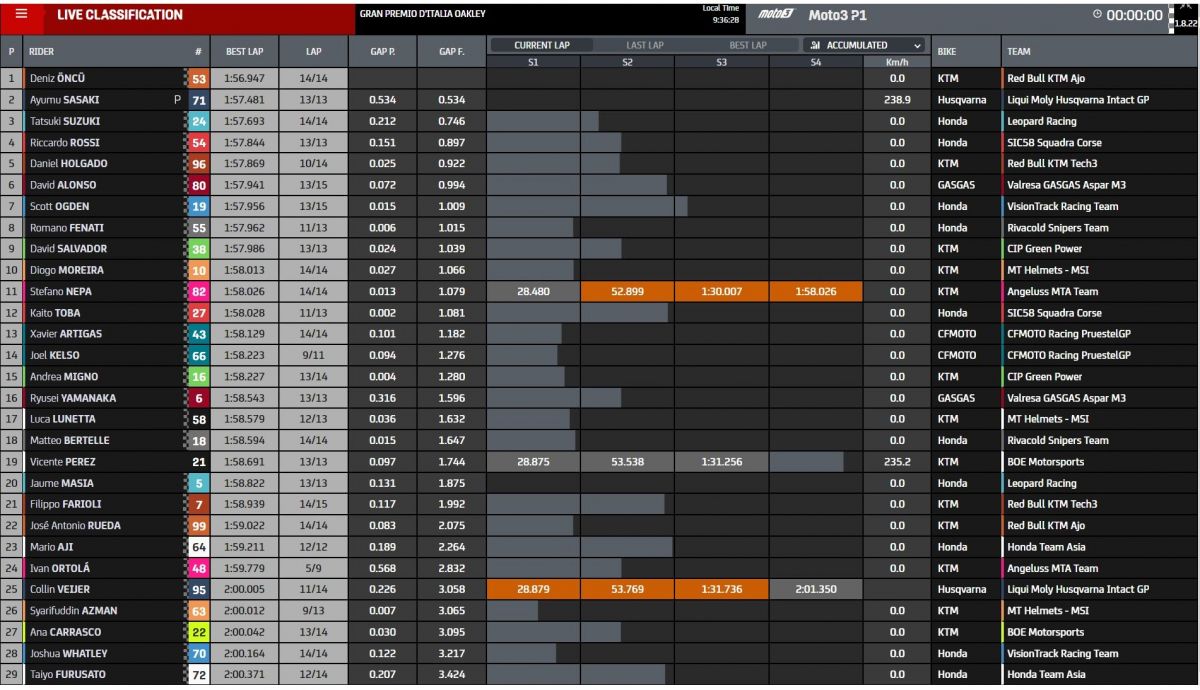Image resolution: width=1200 pixels, height=690 pixels.
Task: Select rider Syarifuddin AZMAN
Action: coord(73,611)
